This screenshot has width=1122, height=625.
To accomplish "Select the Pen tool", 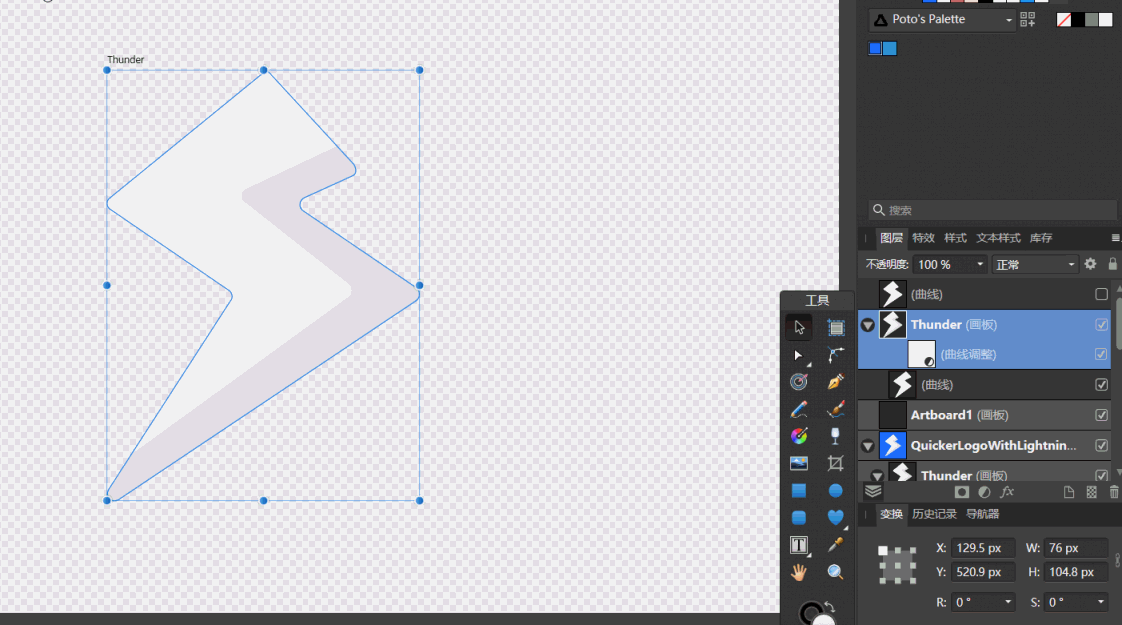I will 835,381.
